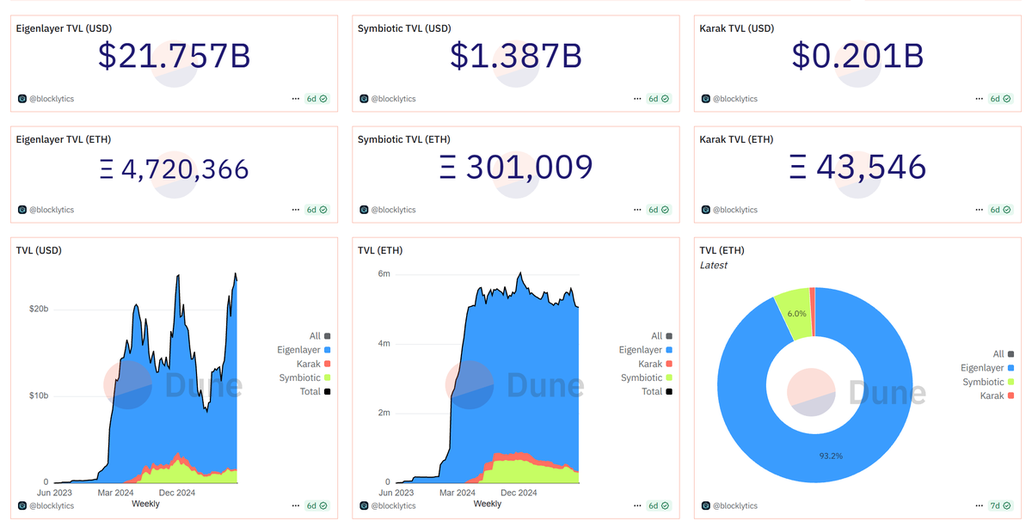This screenshot has height=527, width=1032.
Task: Open the three-dot menu on Karak TVL (ETH) card
Action: 979,210
